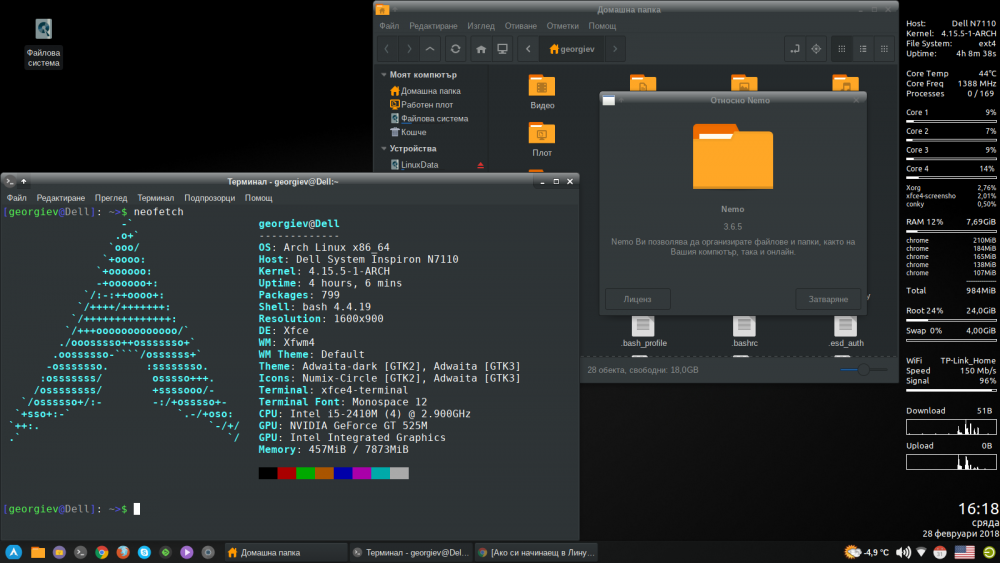
Task: Open Nemo 'Отметки' menu
Action: (x=562, y=26)
